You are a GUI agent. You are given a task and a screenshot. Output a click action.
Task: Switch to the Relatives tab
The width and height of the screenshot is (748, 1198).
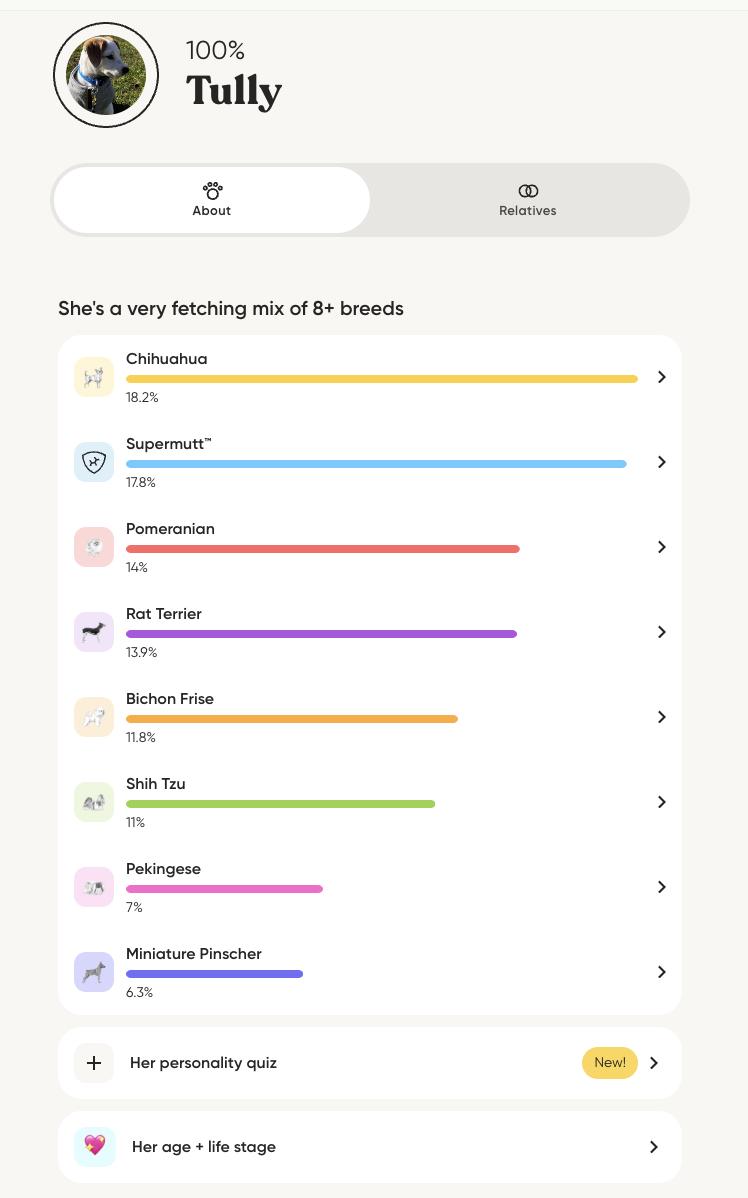point(528,200)
